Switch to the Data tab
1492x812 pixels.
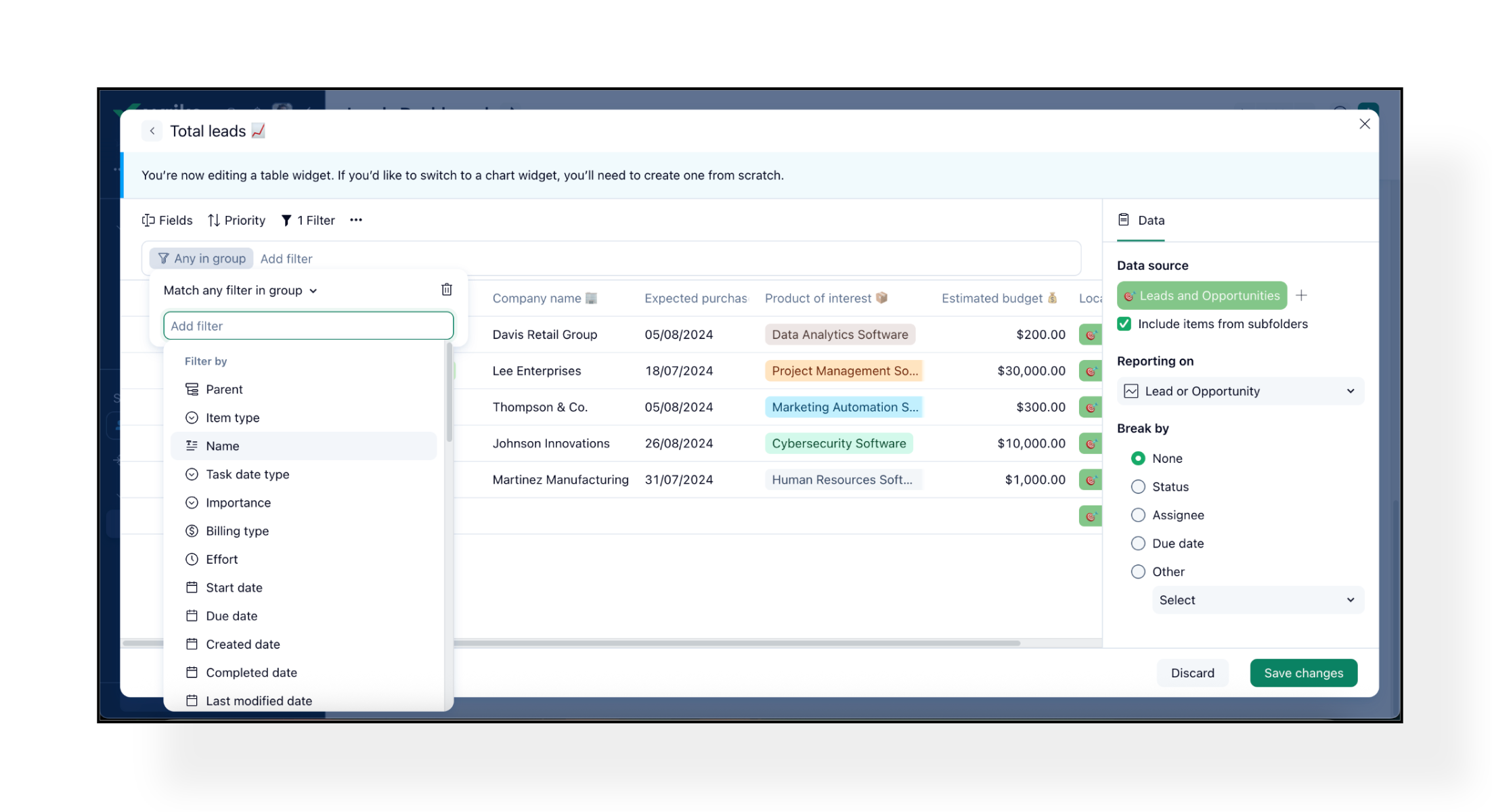[x=1141, y=221]
